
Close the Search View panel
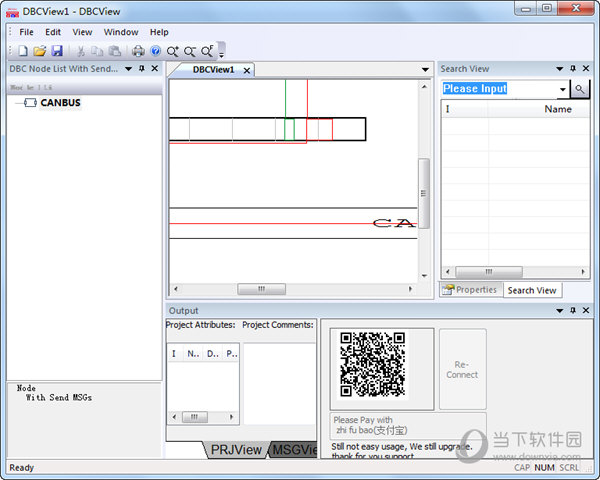586,69
